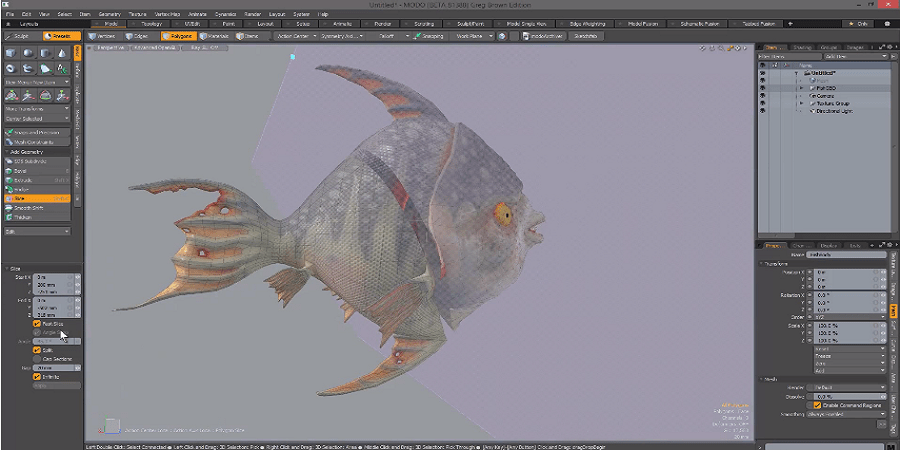Click the SDS Subdivide tool
Viewport: 900px width, 450px height.
(37, 161)
